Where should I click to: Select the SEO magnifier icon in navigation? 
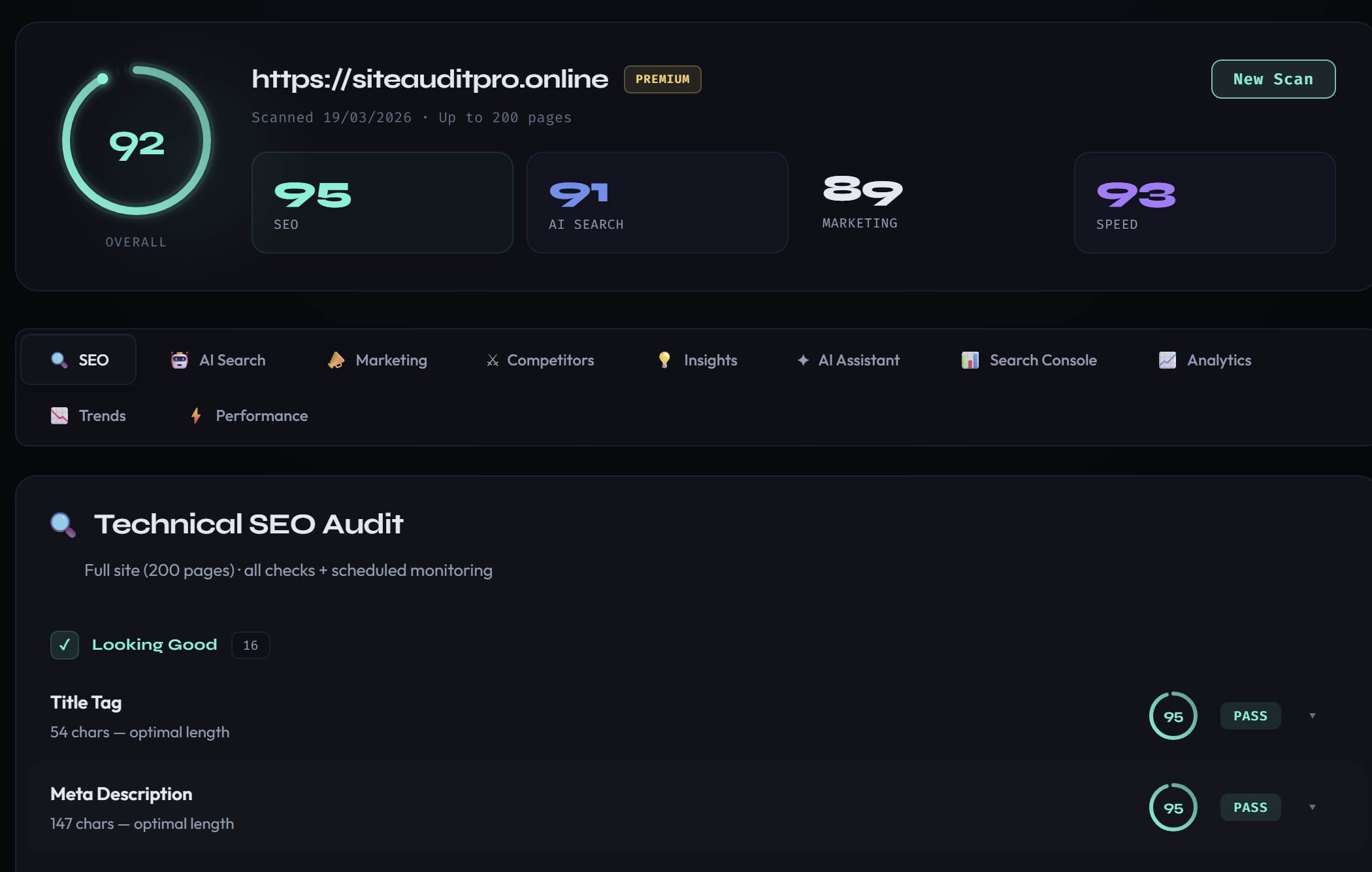[59, 360]
